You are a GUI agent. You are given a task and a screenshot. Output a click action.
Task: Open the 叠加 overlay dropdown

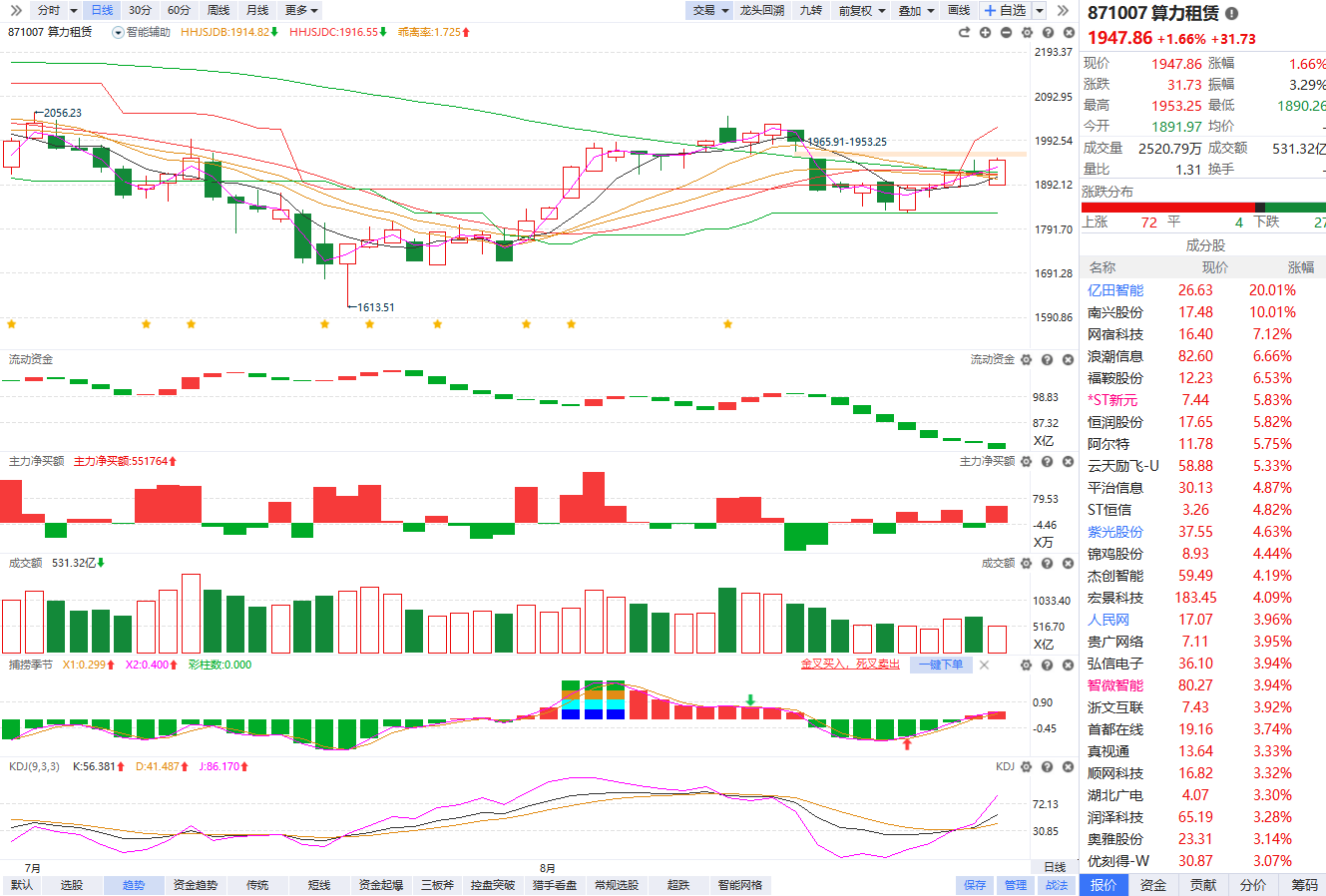916,10
